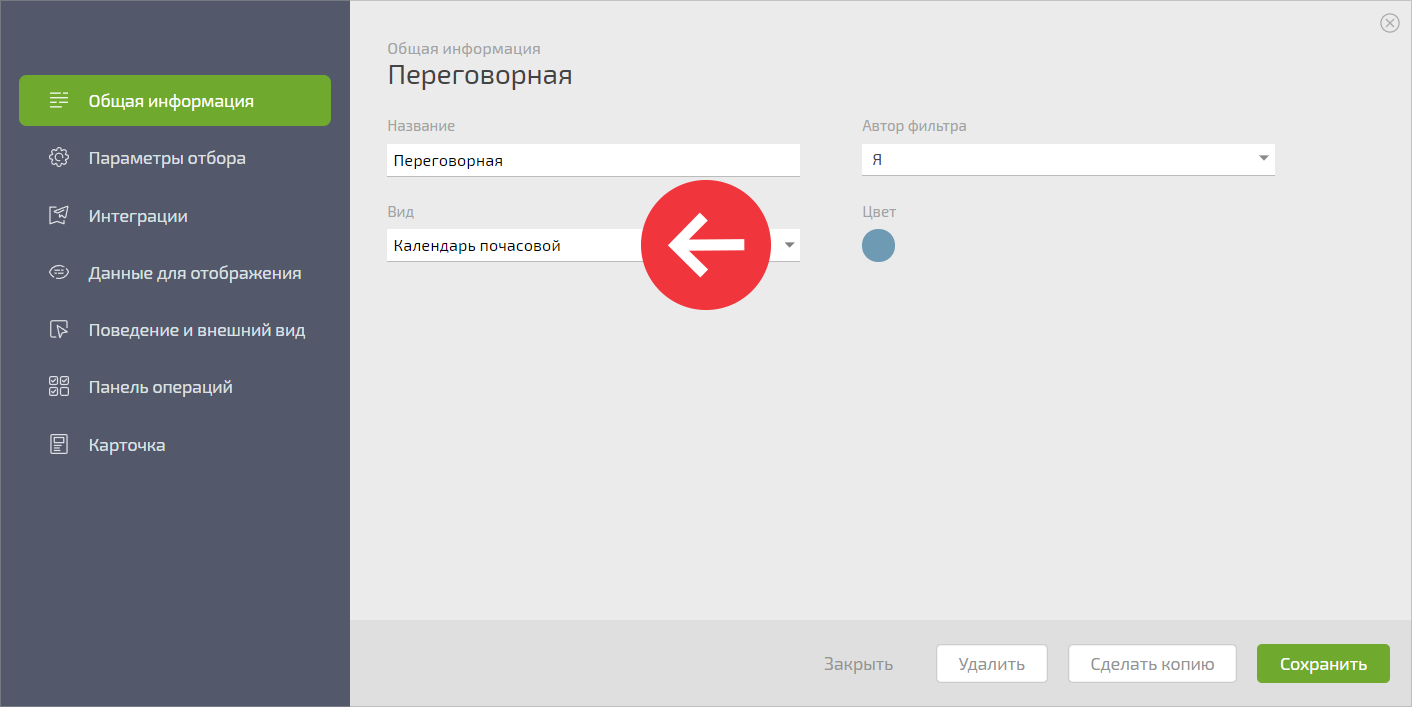Click Сделать копию button
The height and width of the screenshot is (707, 1412).
coord(1152,664)
